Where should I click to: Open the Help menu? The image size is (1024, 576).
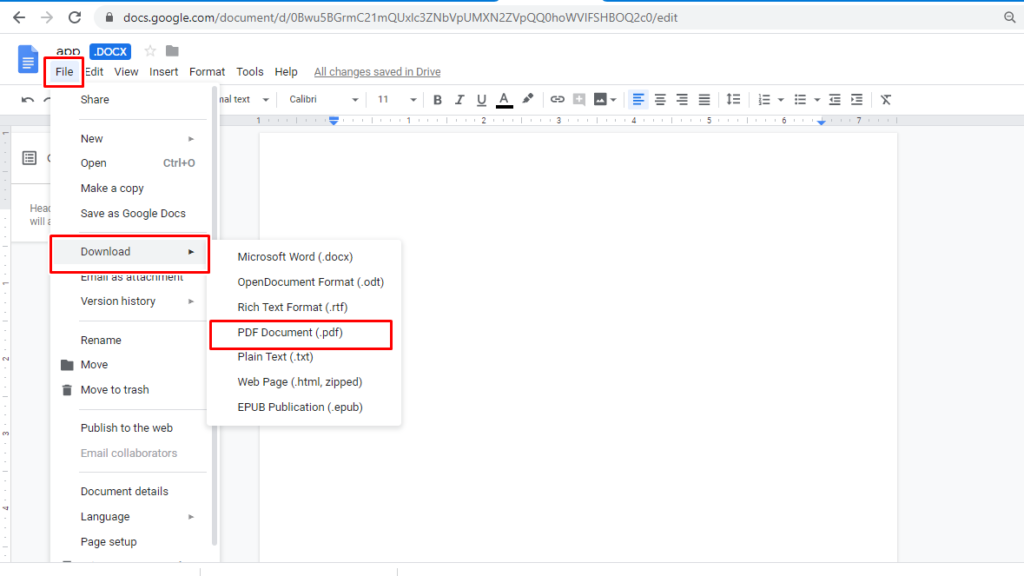click(x=286, y=72)
